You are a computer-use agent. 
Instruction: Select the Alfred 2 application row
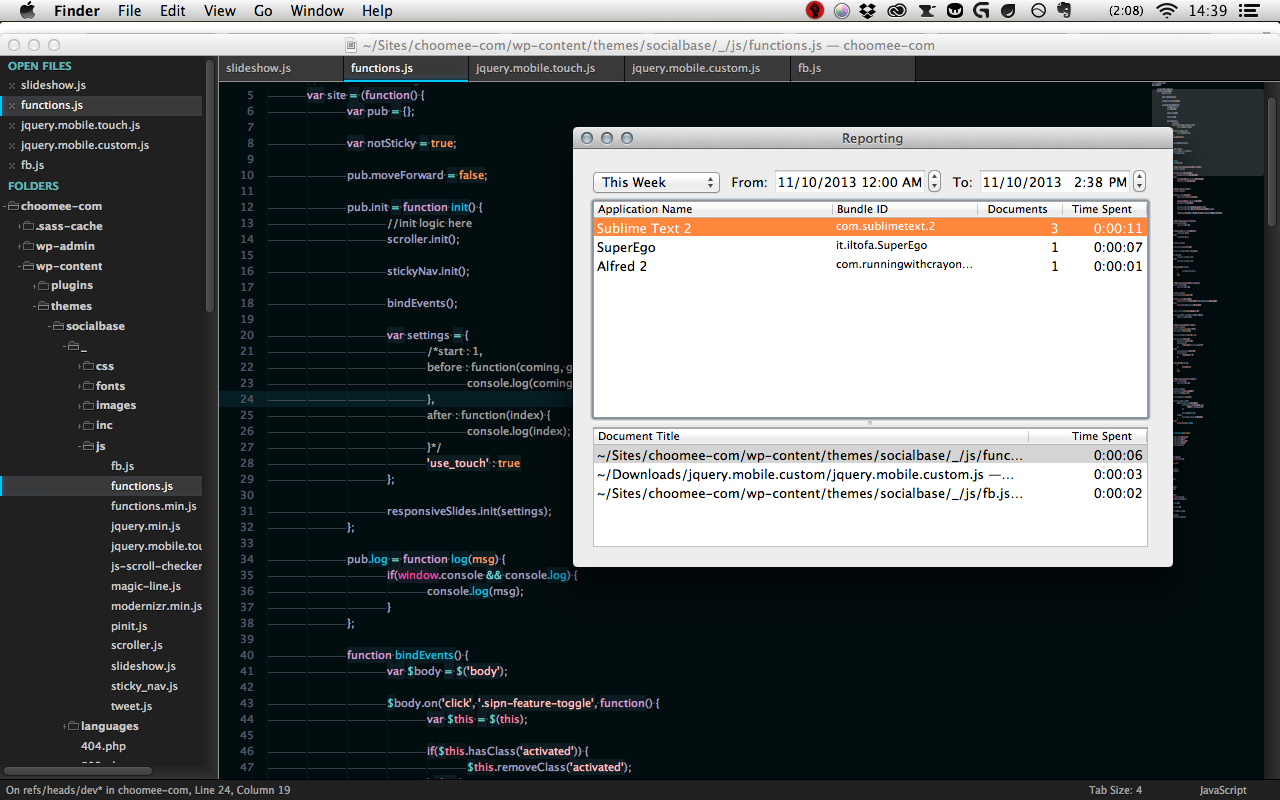(870, 266)
